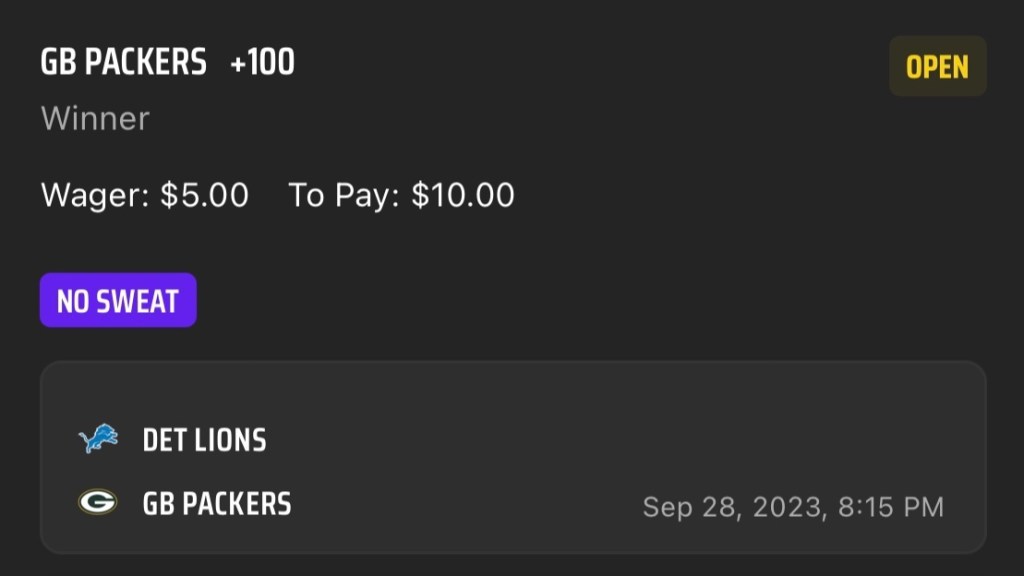Select the $5.00 wager amount
Viewport: 1024px width, 576px height.
(204, 195)
